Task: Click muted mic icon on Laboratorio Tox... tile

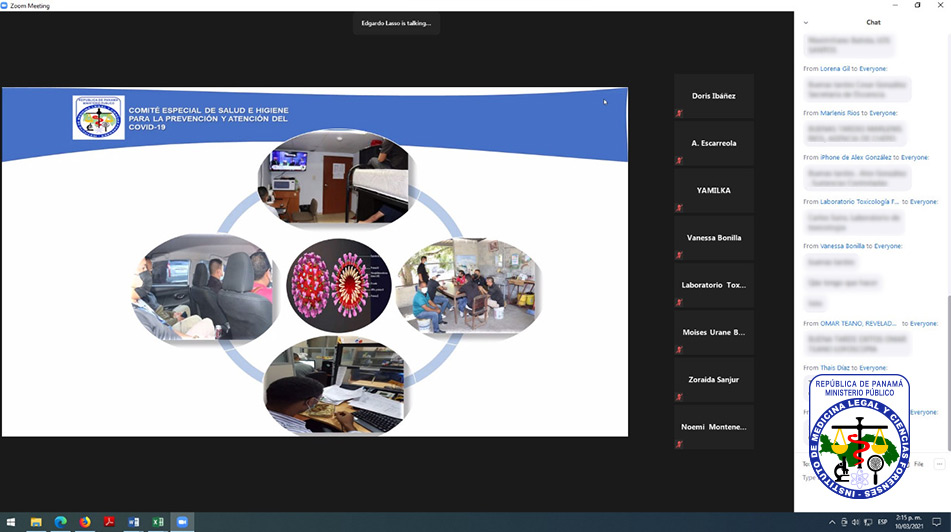Action: pos(679,302)
